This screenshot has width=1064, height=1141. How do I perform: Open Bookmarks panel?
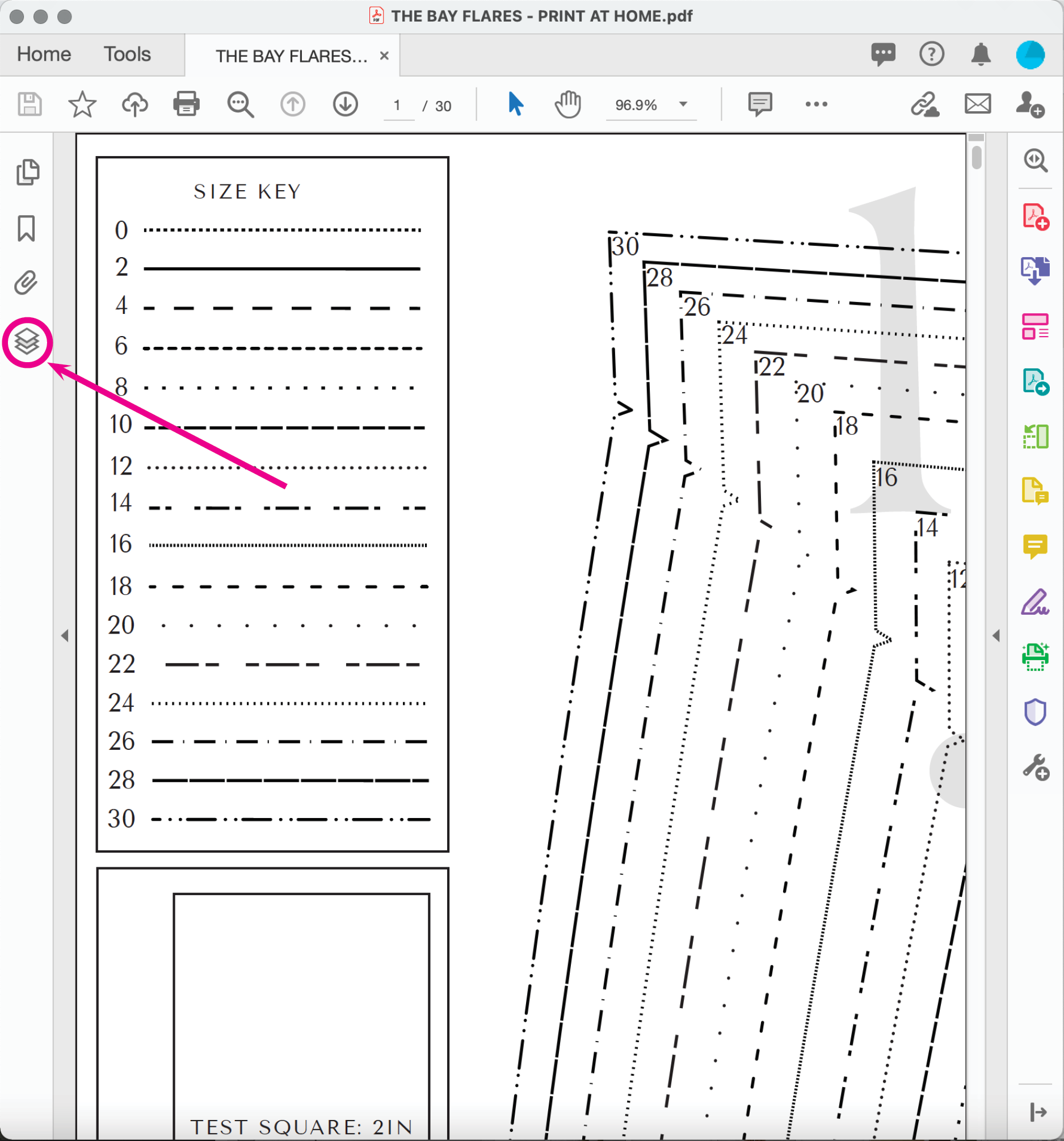27,228
